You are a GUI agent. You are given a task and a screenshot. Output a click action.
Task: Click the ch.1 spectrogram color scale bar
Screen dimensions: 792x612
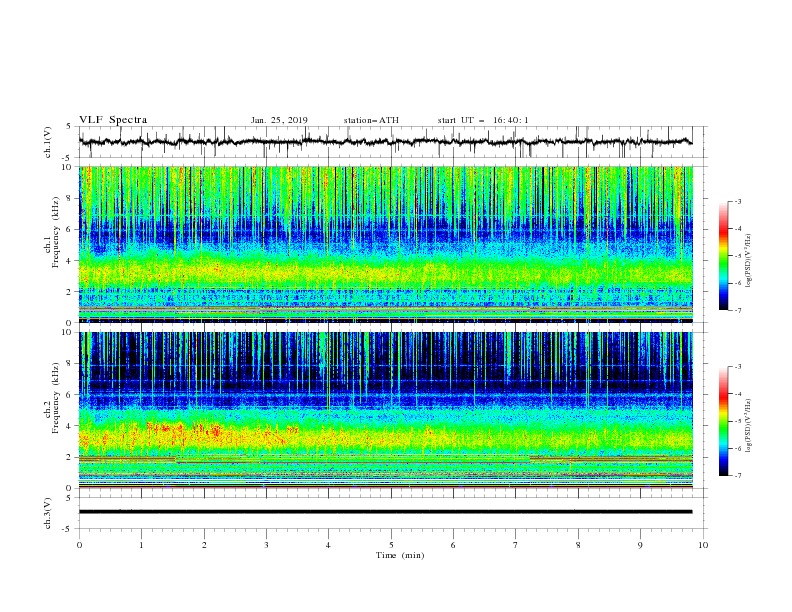723,256
